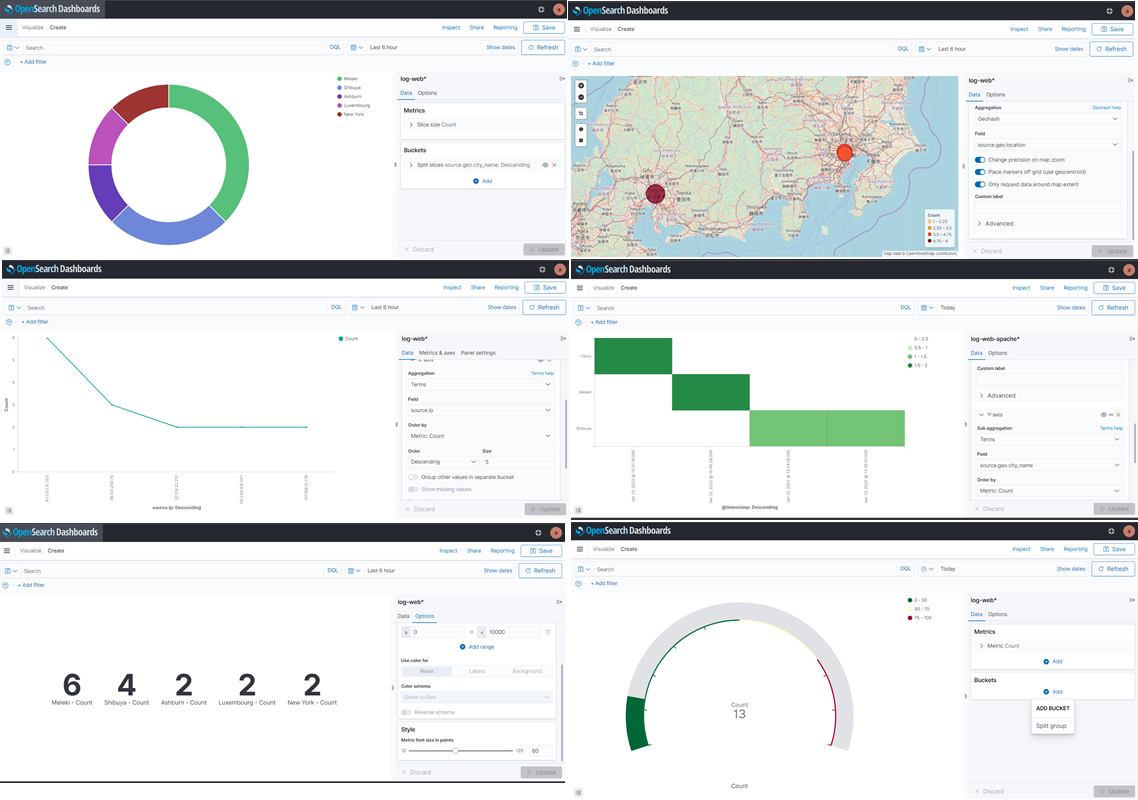Image resolution: width=1138 pixels, height=800 pixels.
Task: Click the Size input field showing 5
Action: coord(517,462)
